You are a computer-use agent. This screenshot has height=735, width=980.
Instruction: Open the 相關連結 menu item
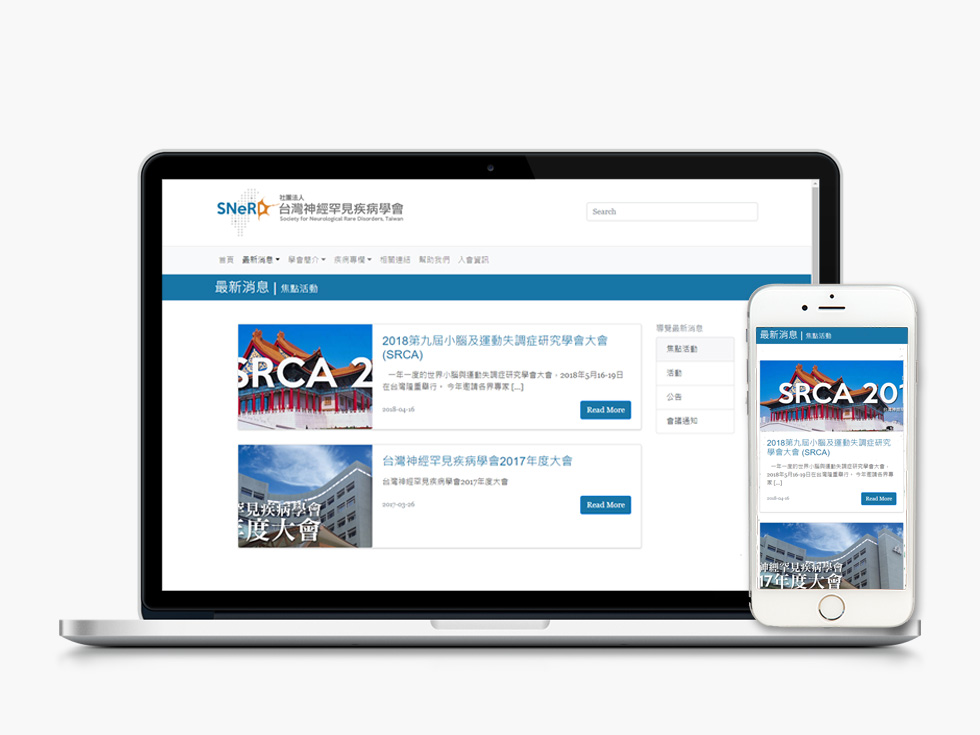395,260
